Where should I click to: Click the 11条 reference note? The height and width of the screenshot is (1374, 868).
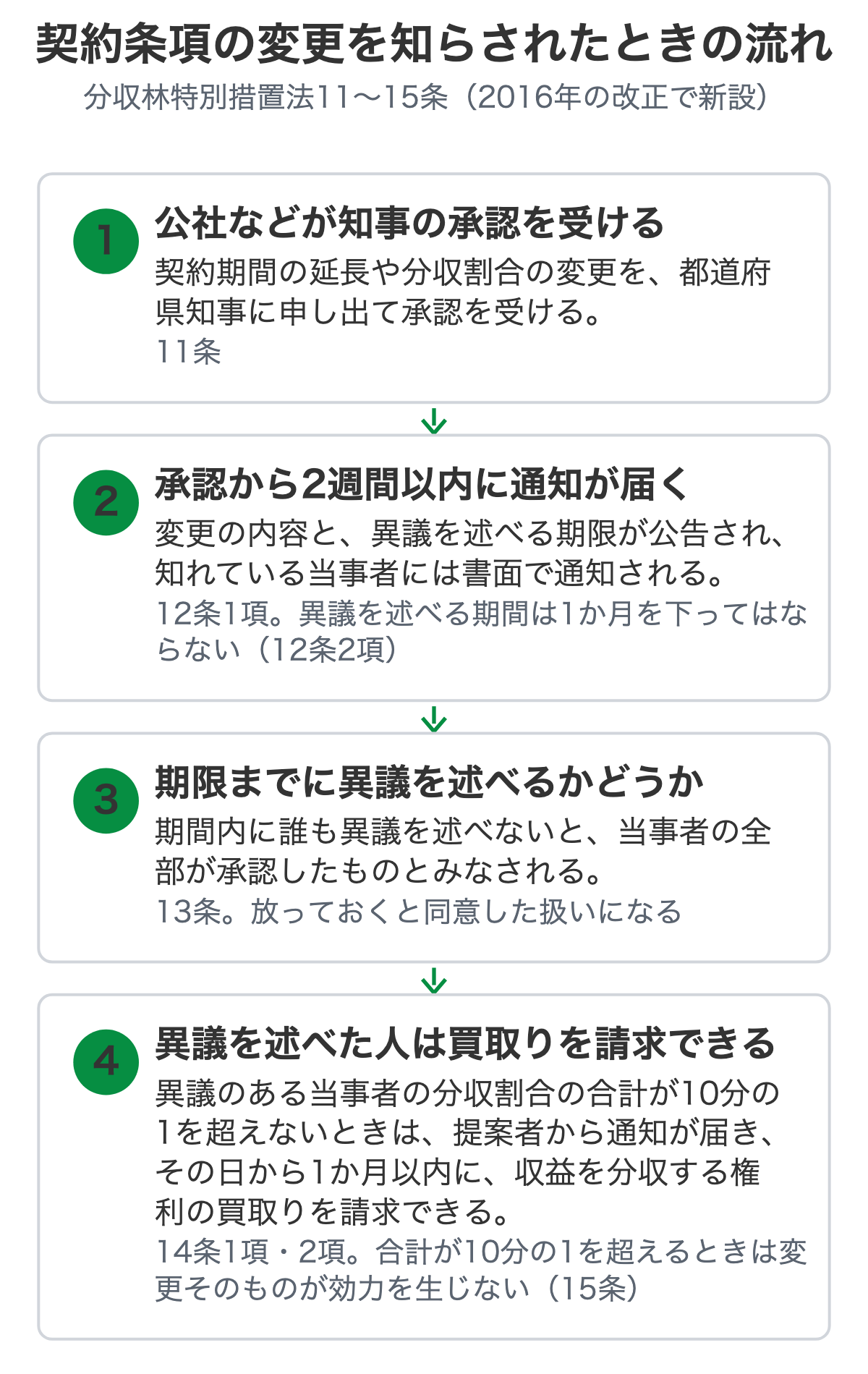point(188,352)
